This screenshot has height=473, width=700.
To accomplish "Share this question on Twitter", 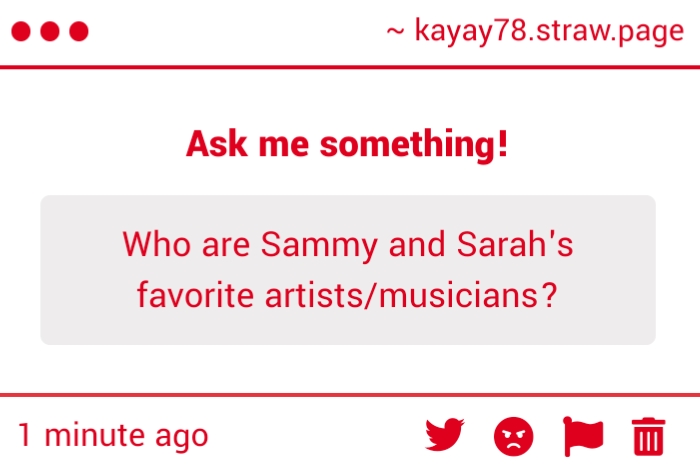I will coord(446,436).
